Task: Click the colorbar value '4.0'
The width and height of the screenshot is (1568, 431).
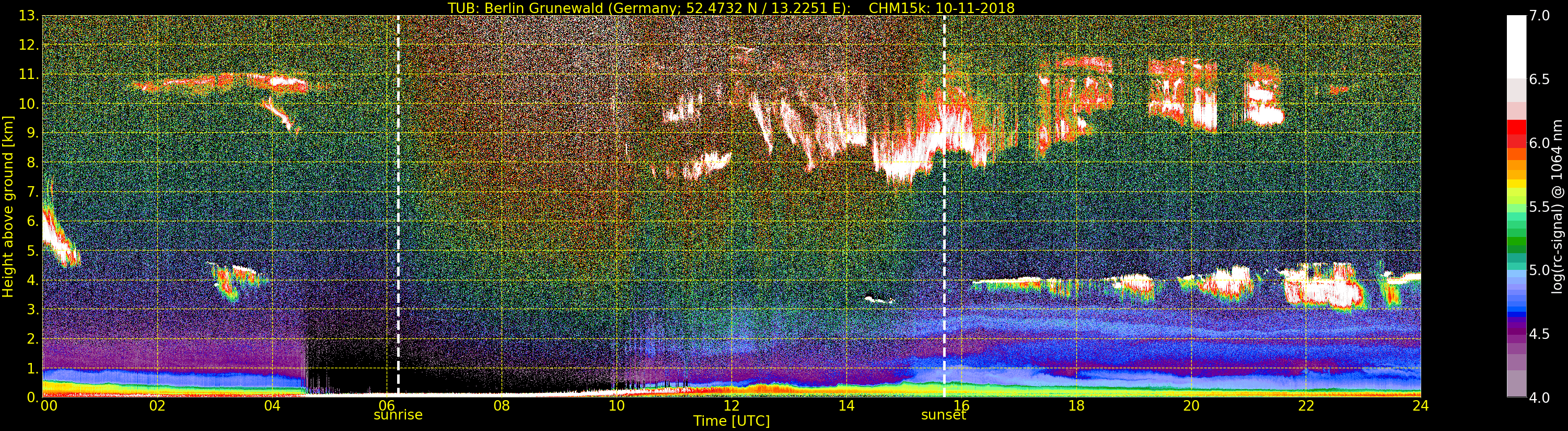Action: 1539,398
